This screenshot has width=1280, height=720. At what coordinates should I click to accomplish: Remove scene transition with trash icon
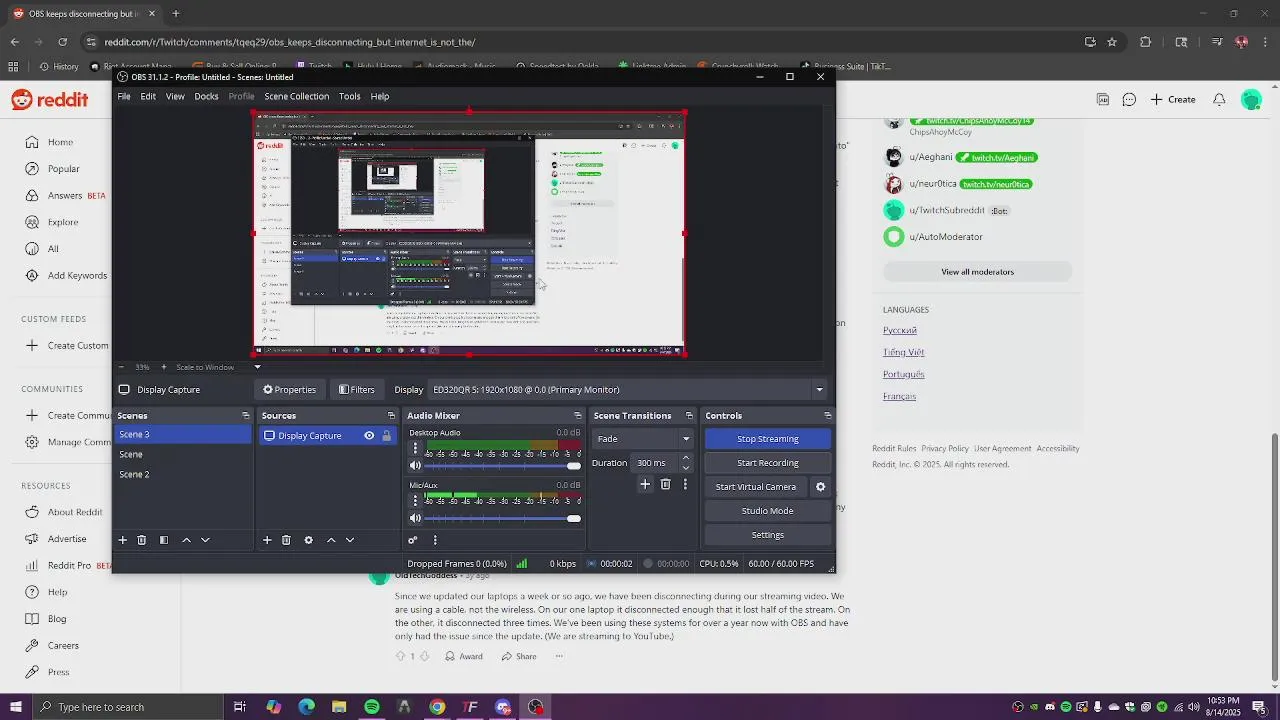click(665, 484)
